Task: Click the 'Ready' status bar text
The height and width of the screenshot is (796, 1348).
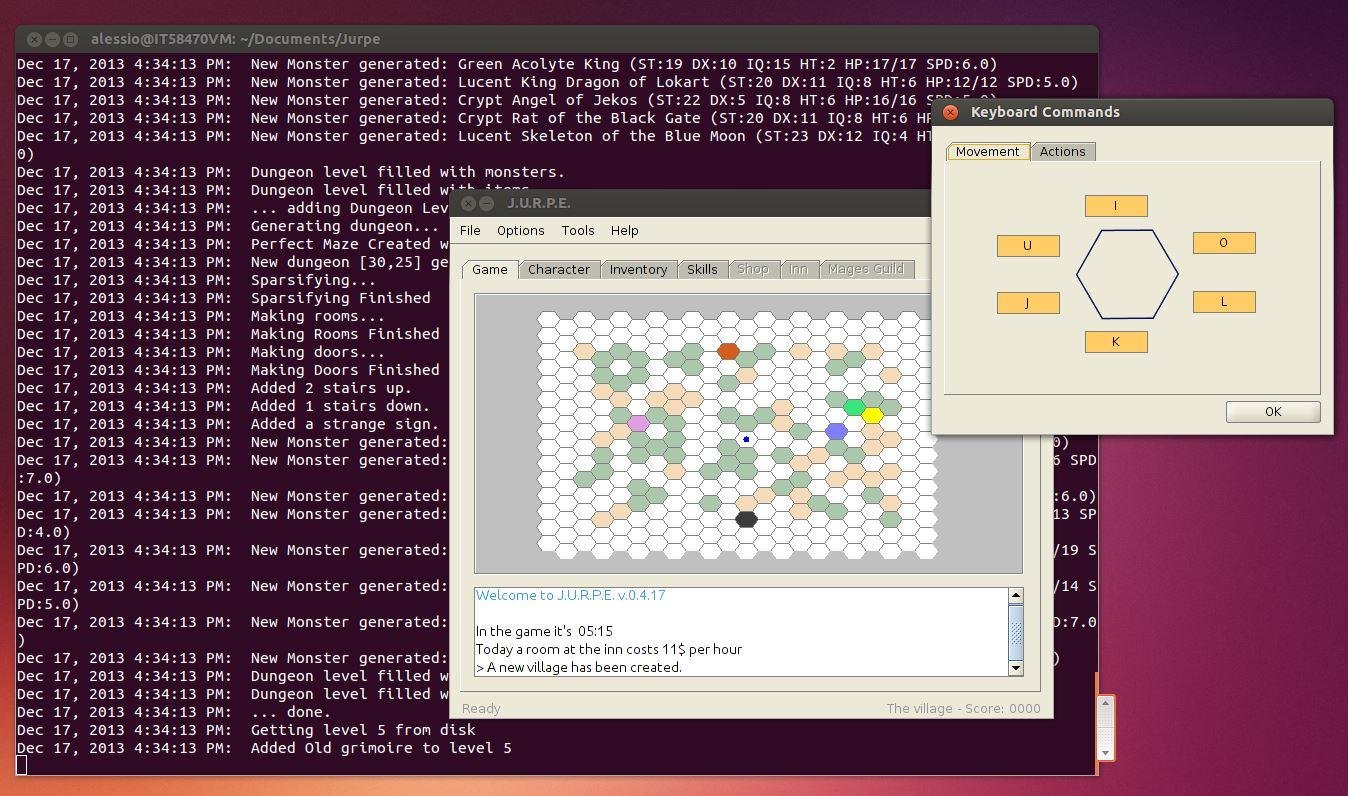Action: tap(481, 708)
